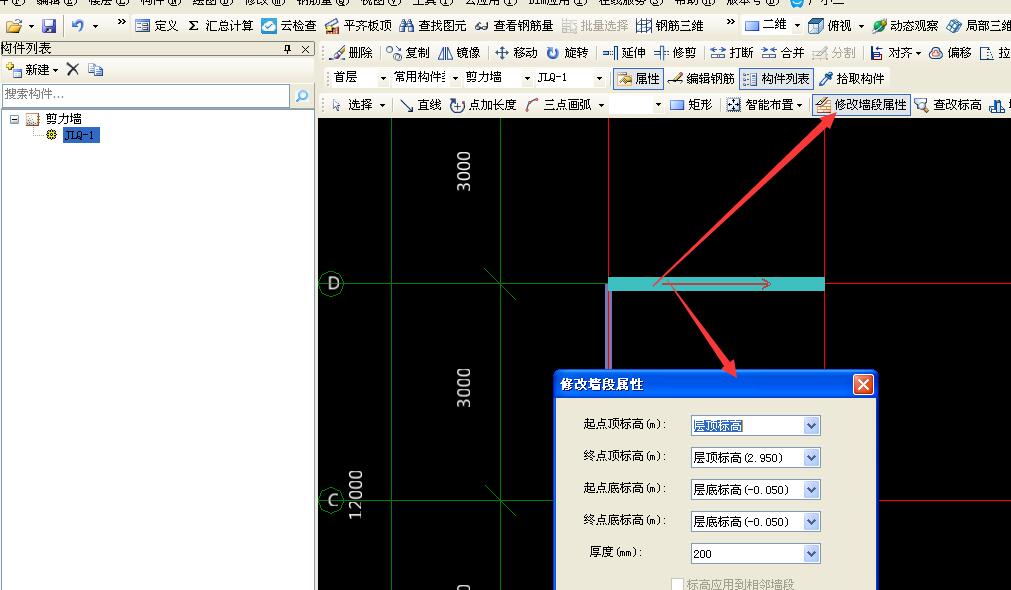The height and width of the screenshot is (590, 1011).
Task: Activate 拾取构件 pick component tool
Action: tap(851, 79)
